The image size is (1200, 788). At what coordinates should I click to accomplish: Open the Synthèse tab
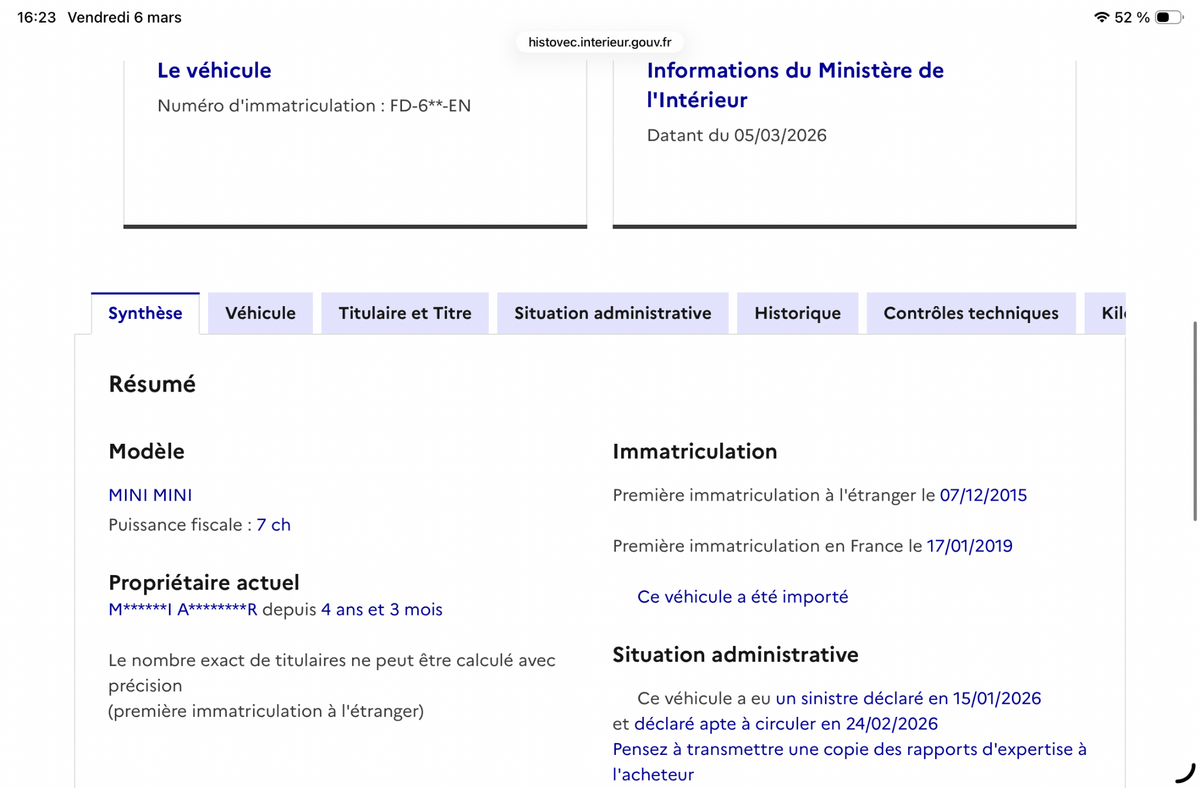(145, 313)
